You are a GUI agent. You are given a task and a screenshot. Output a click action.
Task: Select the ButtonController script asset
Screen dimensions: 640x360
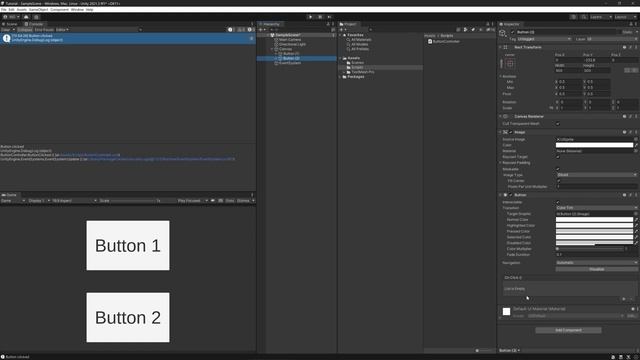click(x=443, y=41)
